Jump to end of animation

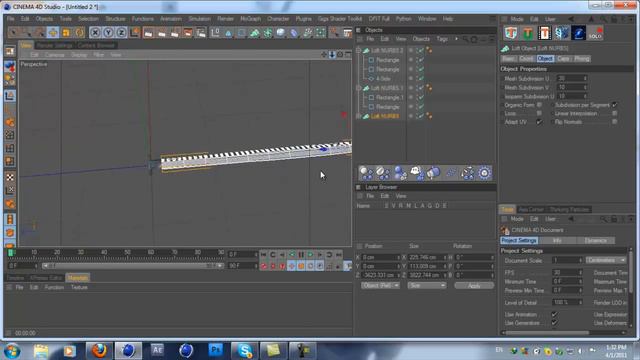(x=339, y=255)
